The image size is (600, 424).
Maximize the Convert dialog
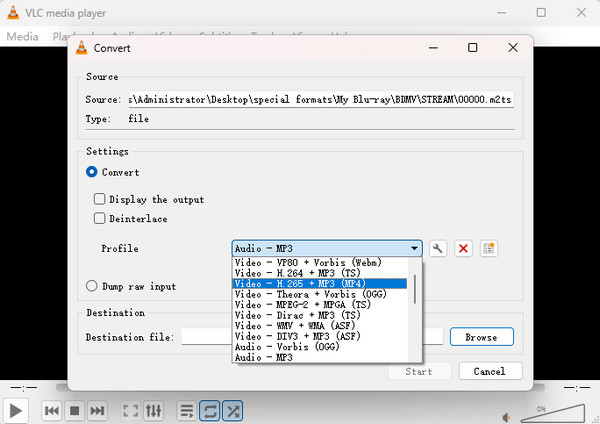473,48
